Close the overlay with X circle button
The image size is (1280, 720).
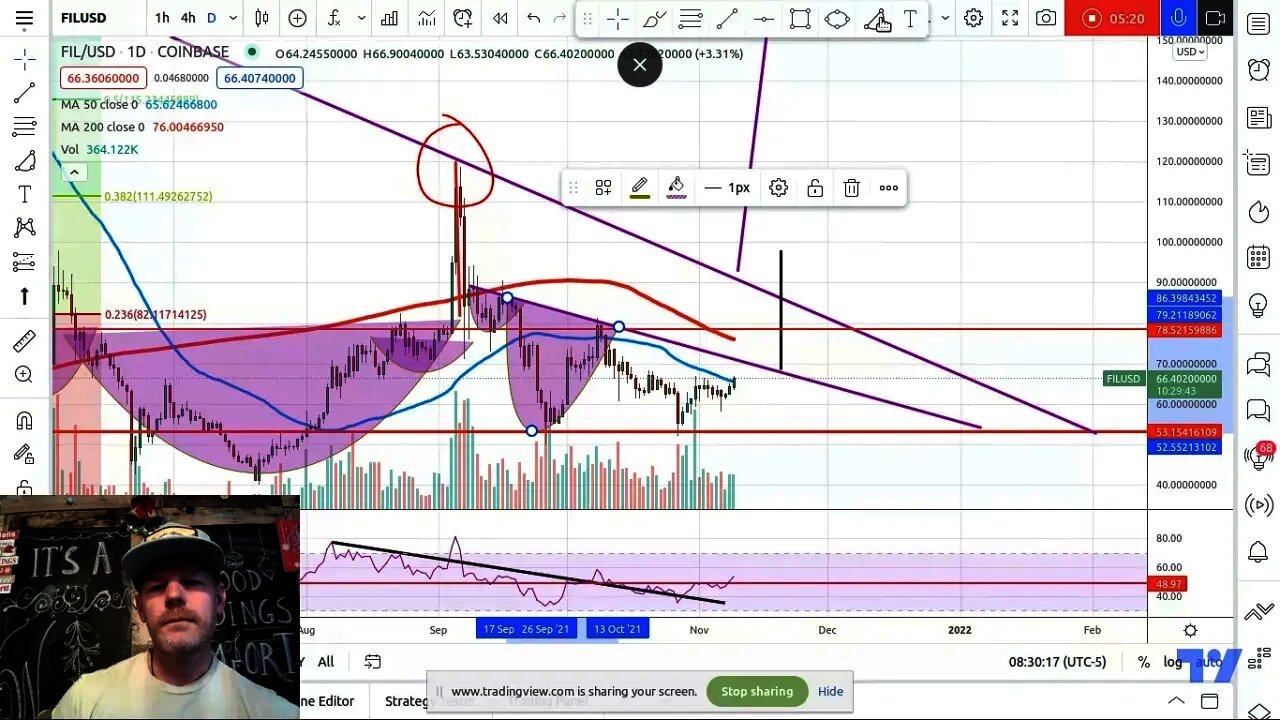pos(640,65)
